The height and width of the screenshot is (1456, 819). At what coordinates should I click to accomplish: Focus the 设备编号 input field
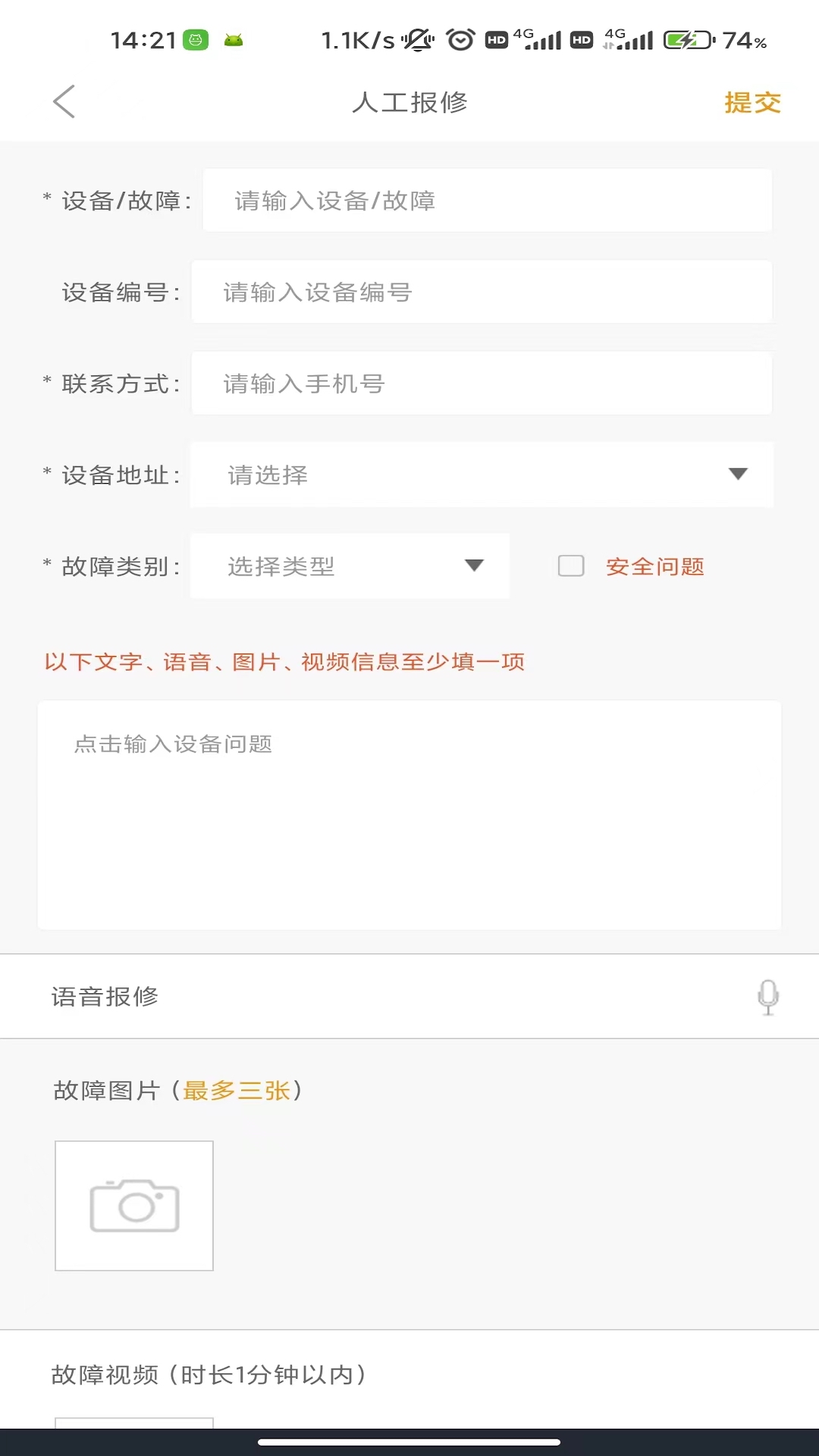(482, 292)
